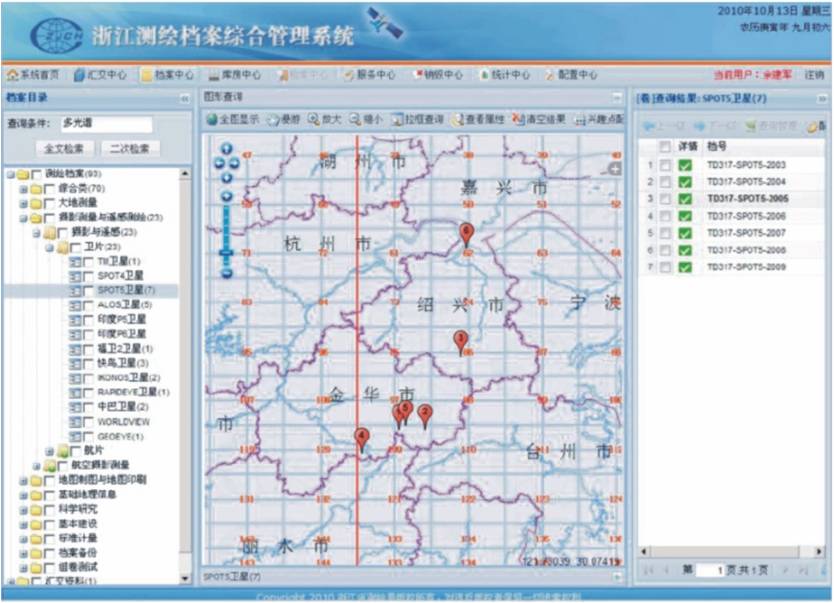The width and height of the screenshot is (834, 603).
Task: Expand the 科学研究 tree folder
Action: 22,509
